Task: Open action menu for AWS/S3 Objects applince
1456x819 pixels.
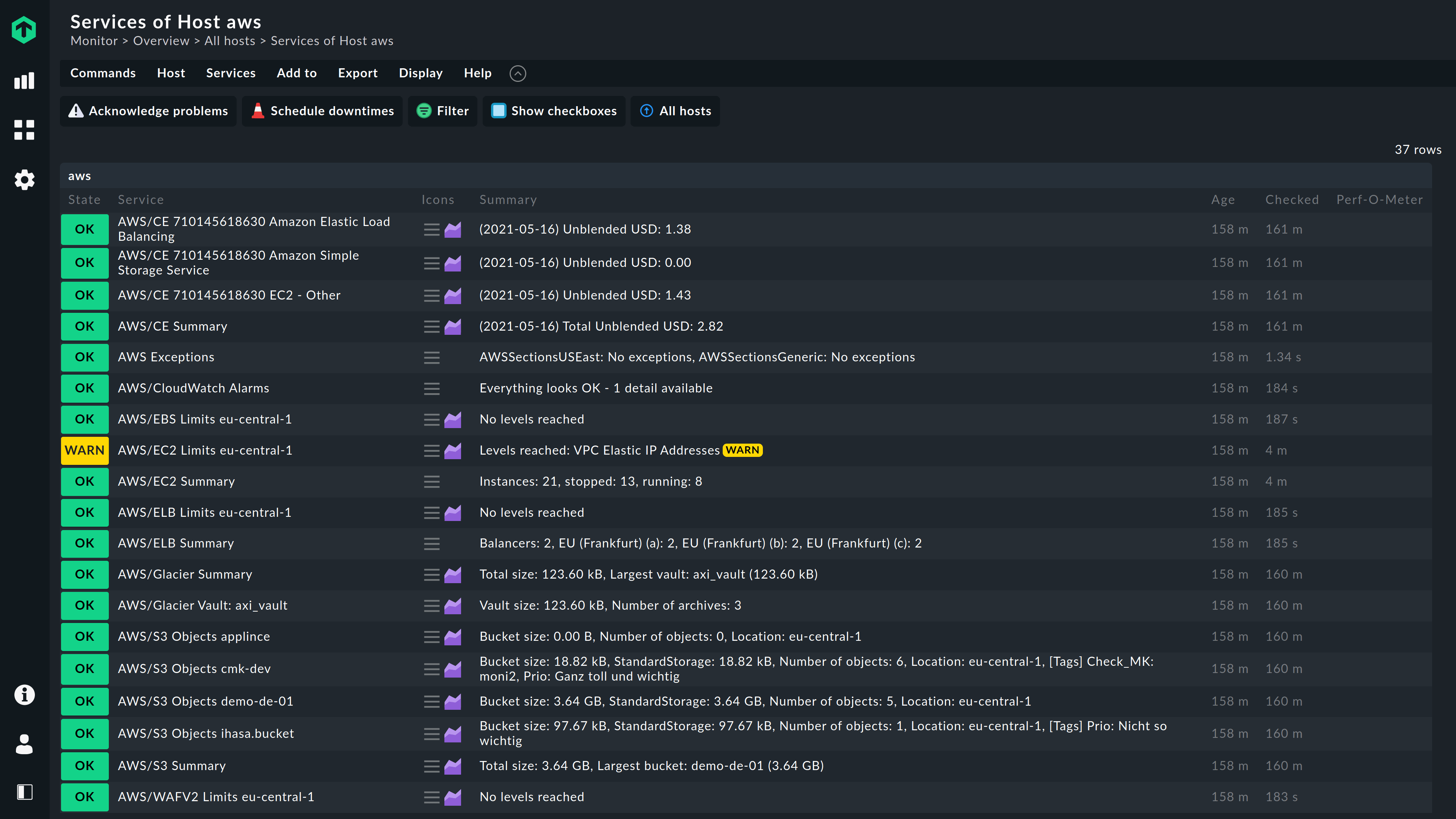Action: coord(432,637)
